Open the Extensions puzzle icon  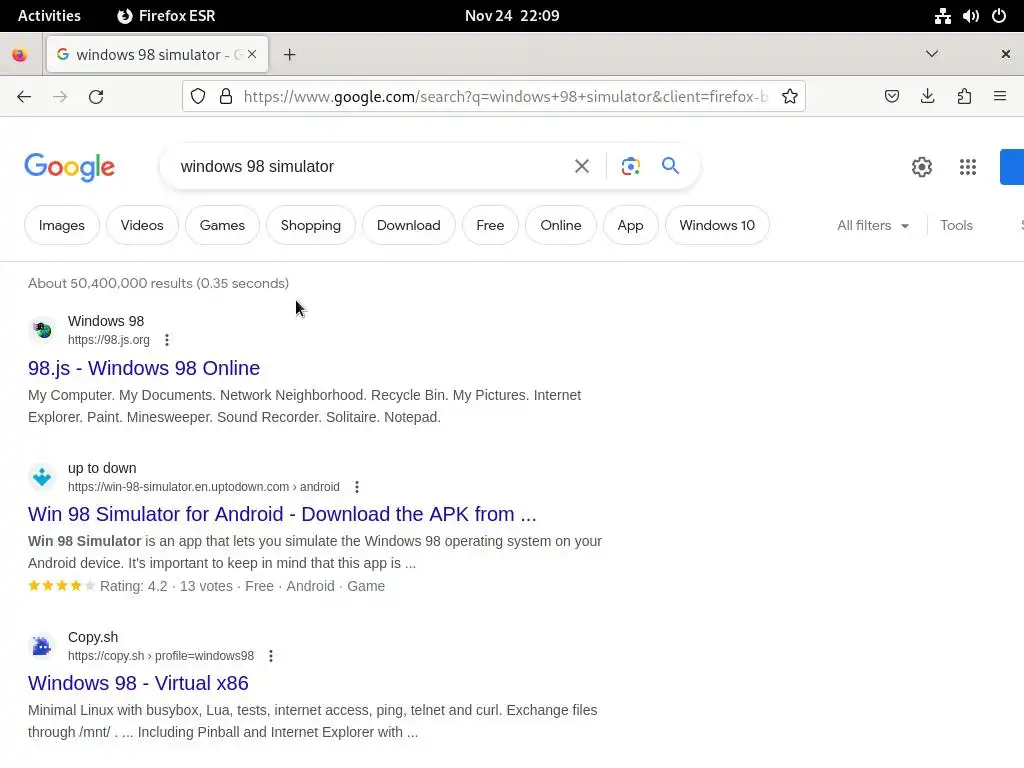click(964, 97)
